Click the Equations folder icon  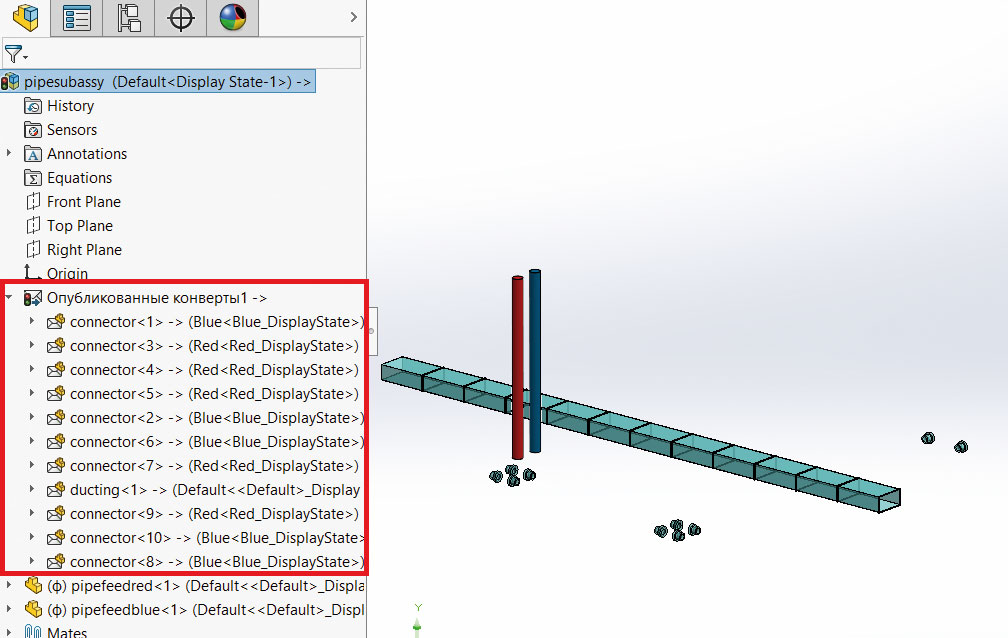[x=33, y=178]
